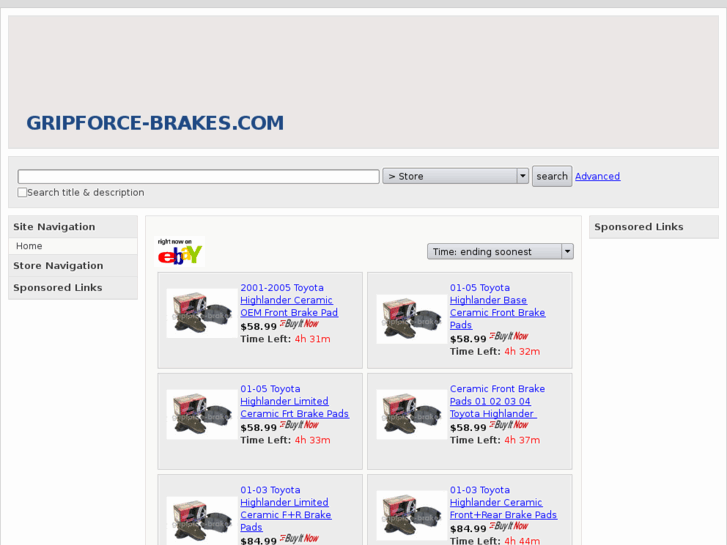Click thumbnail for Highlander Limited Ceramic Frt listing
Screen dimensions: 727x545
pos(202,414)
